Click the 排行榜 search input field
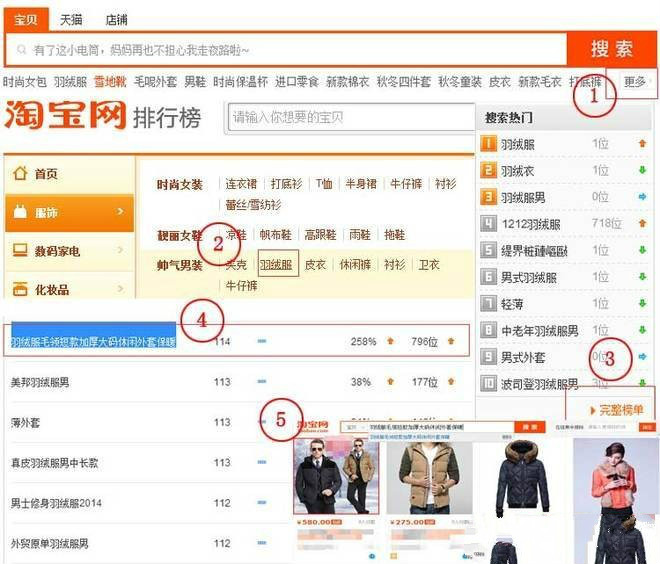Viewport: 660px width, 564px height. (345, 117)
